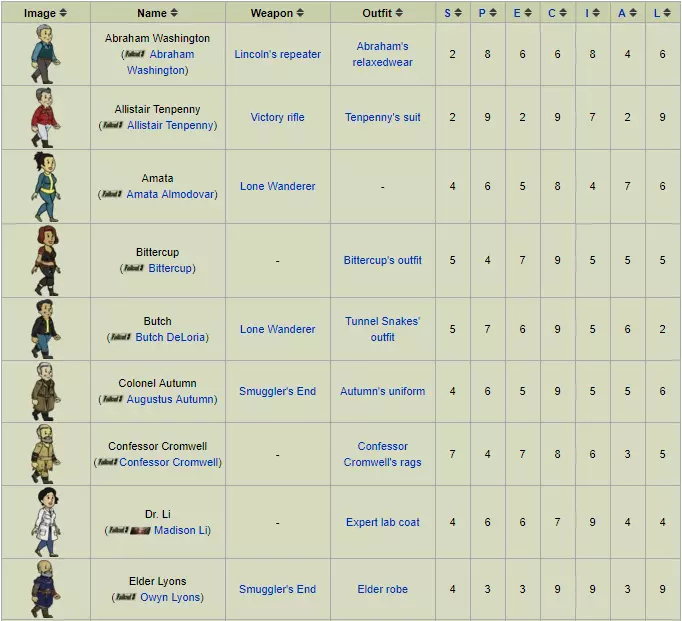Open the Confessor Cromwell's rags link
This screenshot has width=682, height=621.
pos(382,454)
